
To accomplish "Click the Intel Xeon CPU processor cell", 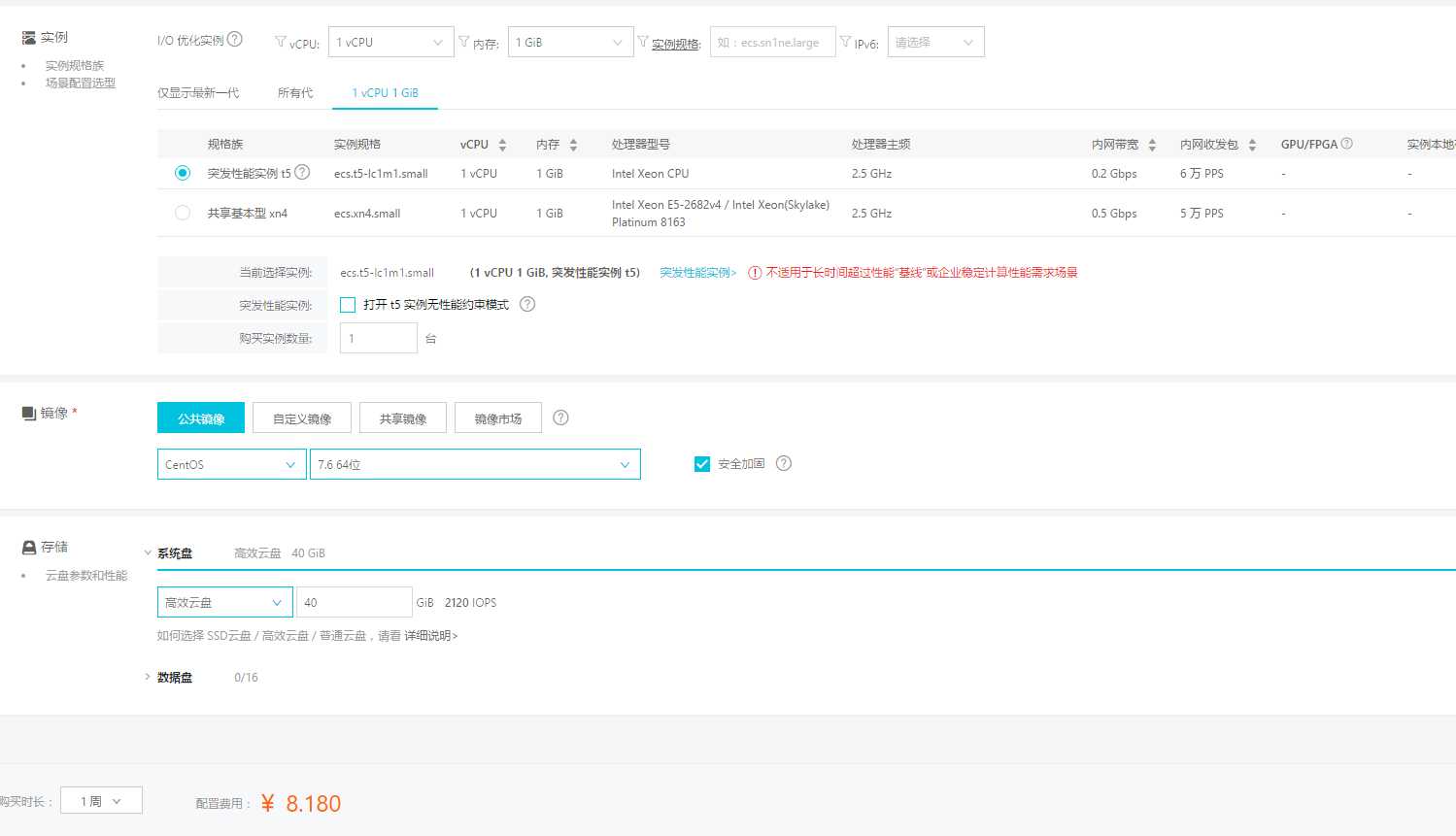I will tap(651, 174).
